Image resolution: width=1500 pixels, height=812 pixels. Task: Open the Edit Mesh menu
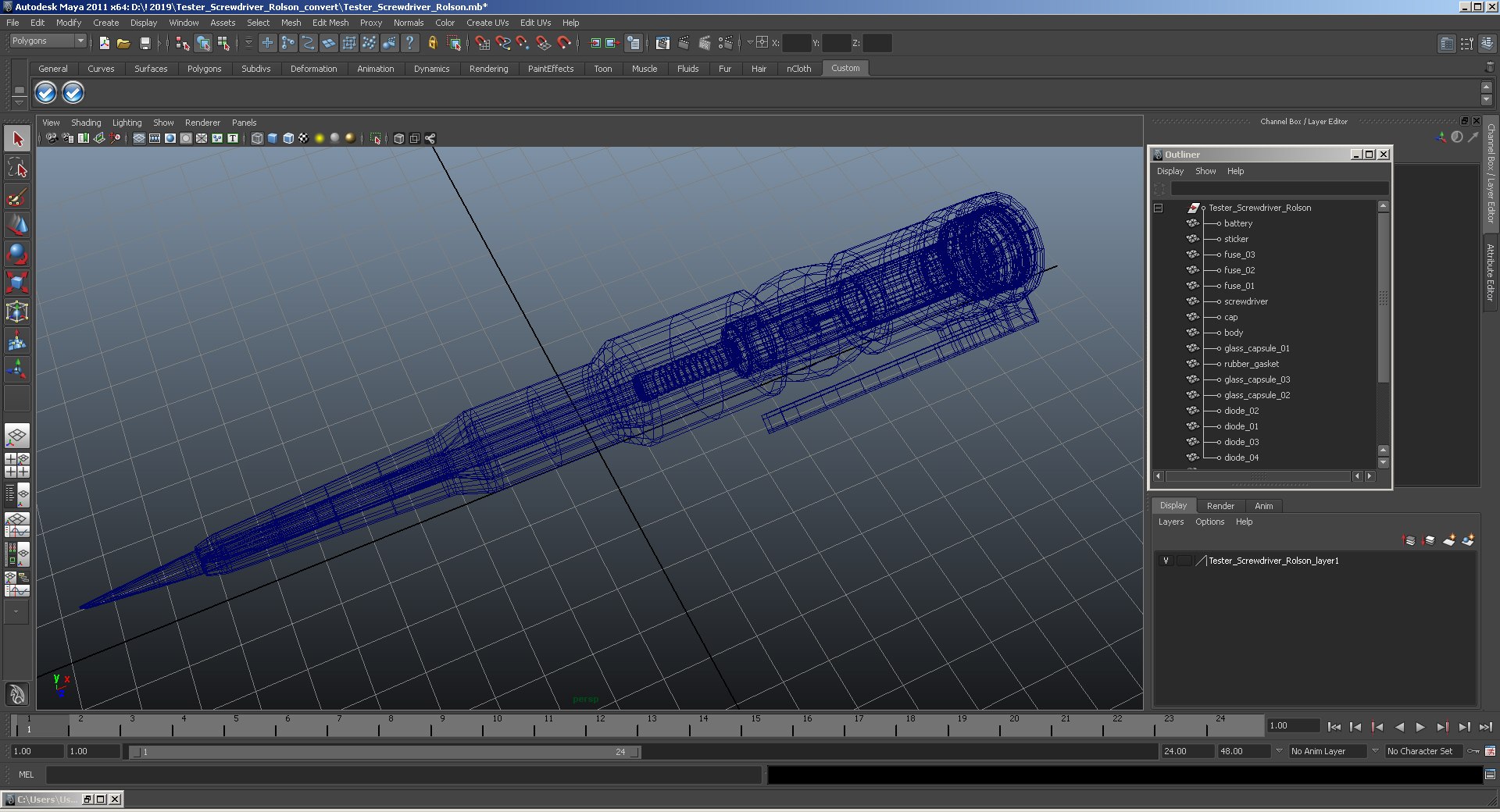coord(330,23)
